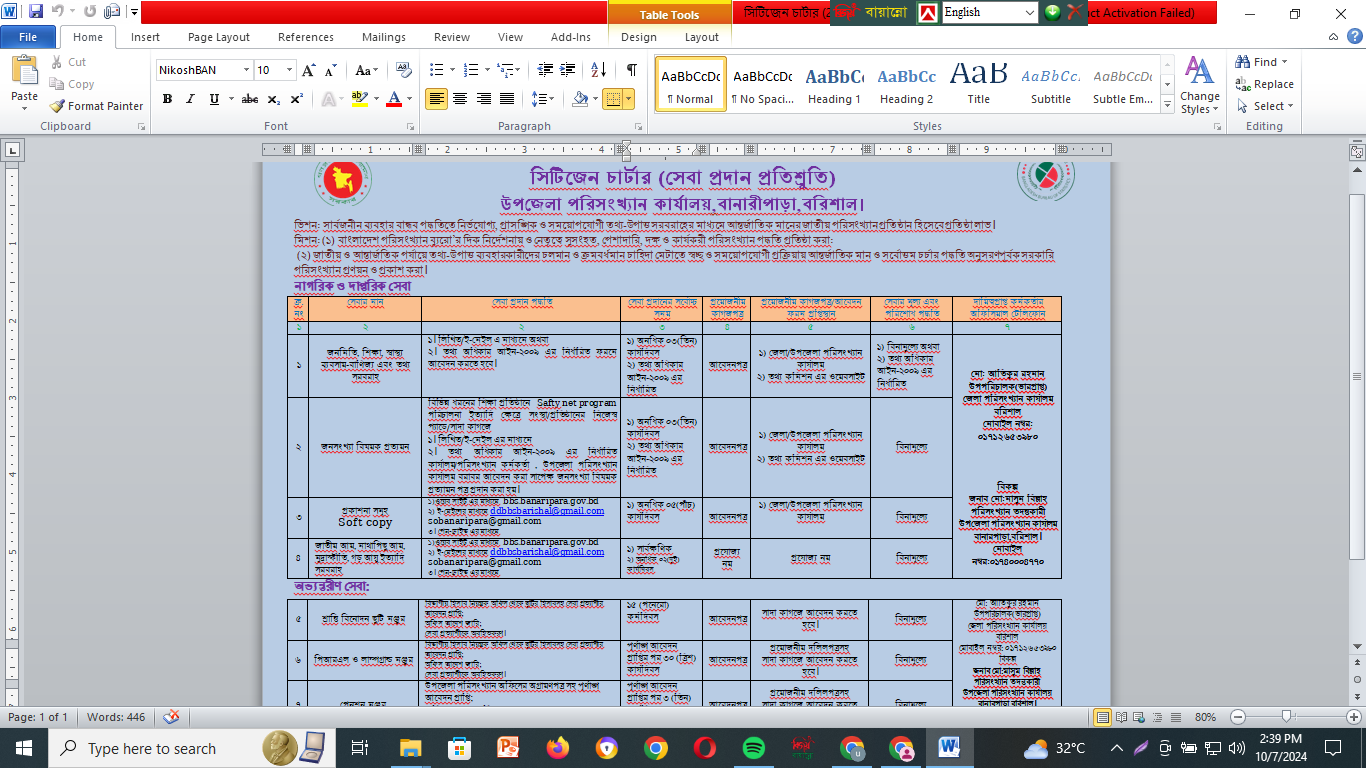This screenshot has width=1366, height=768.
Task: Center align the paragraph text
Action: 460,99
